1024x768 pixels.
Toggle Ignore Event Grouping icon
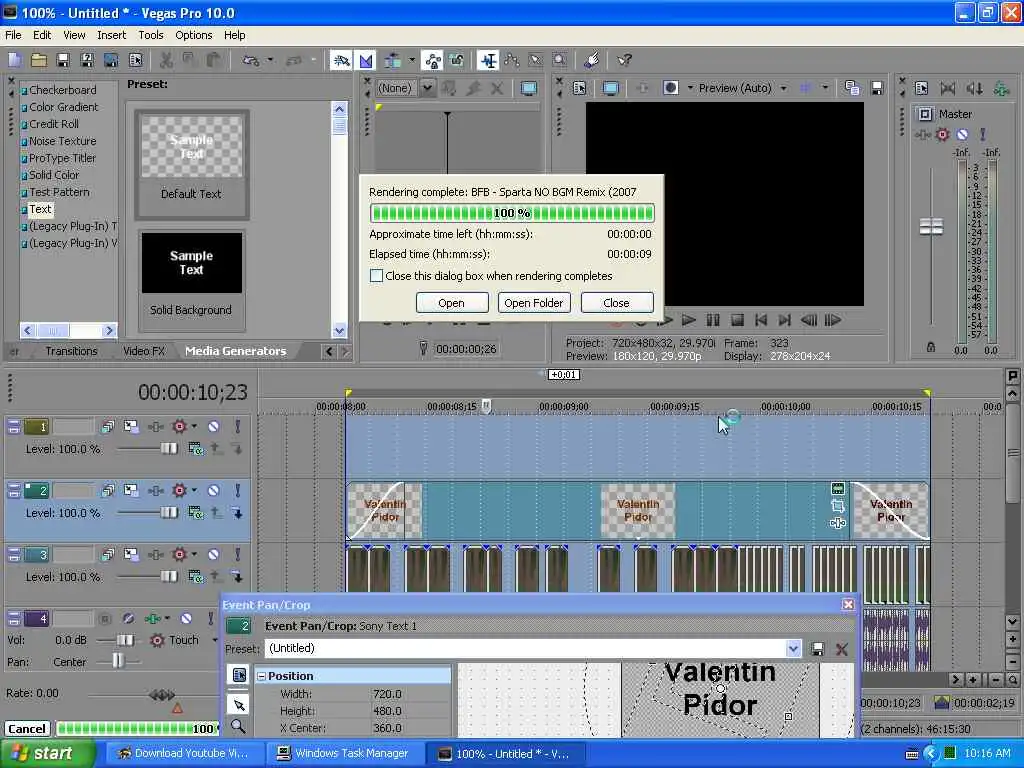[456, 61]
